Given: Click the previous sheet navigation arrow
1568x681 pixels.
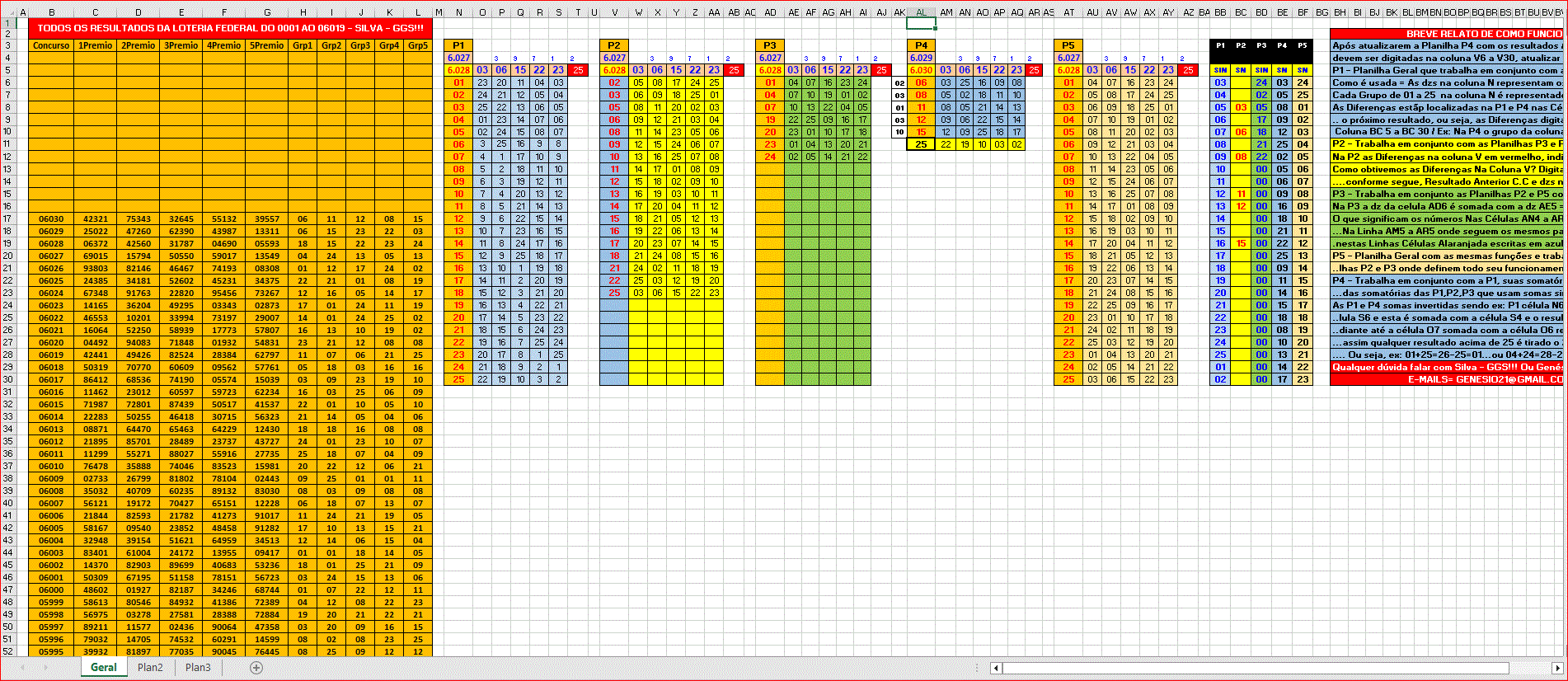Looking at the screenshot, I should tap(22, 668).
